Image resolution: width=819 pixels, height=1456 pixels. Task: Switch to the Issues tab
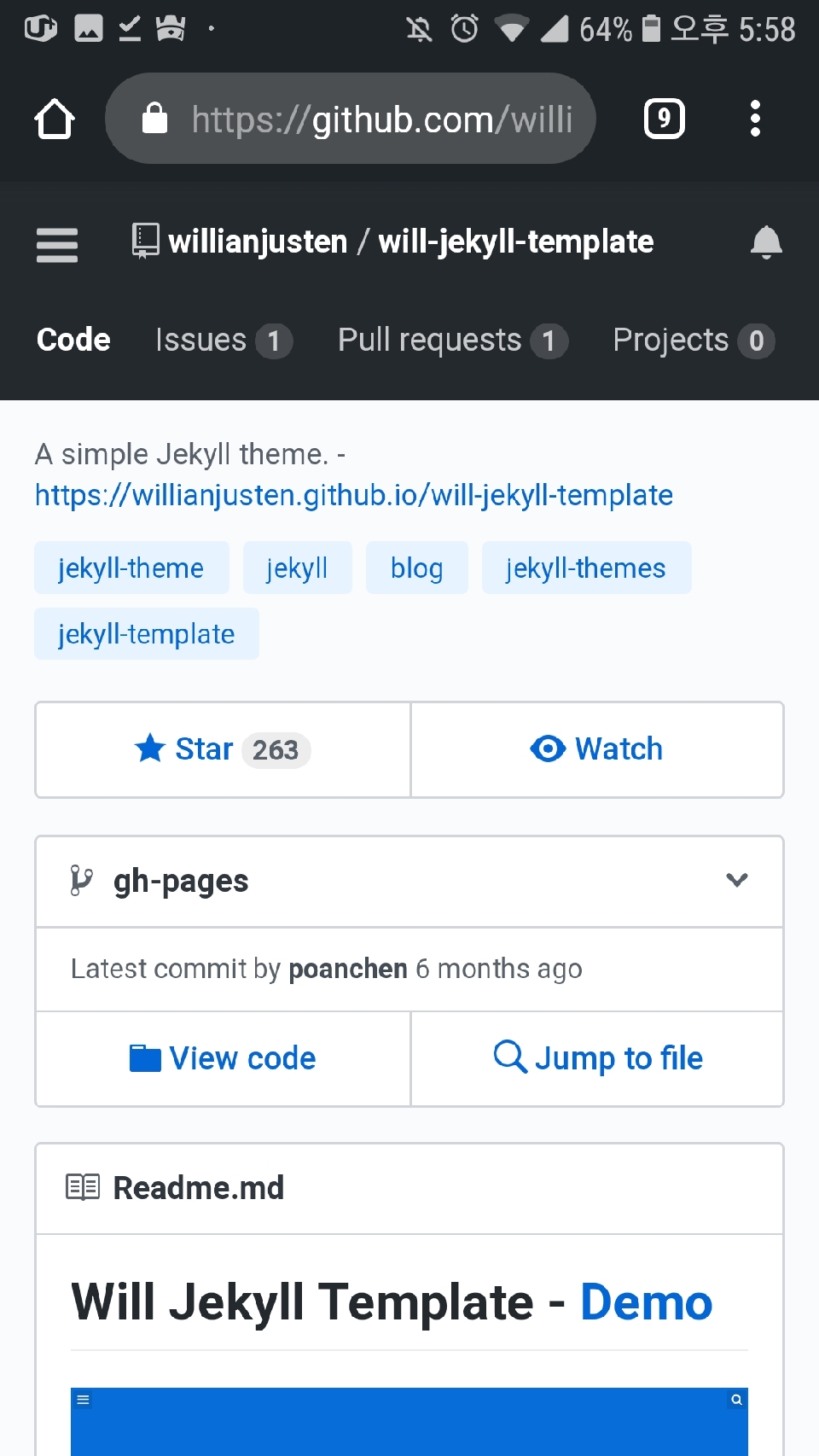tap(224, 341)
